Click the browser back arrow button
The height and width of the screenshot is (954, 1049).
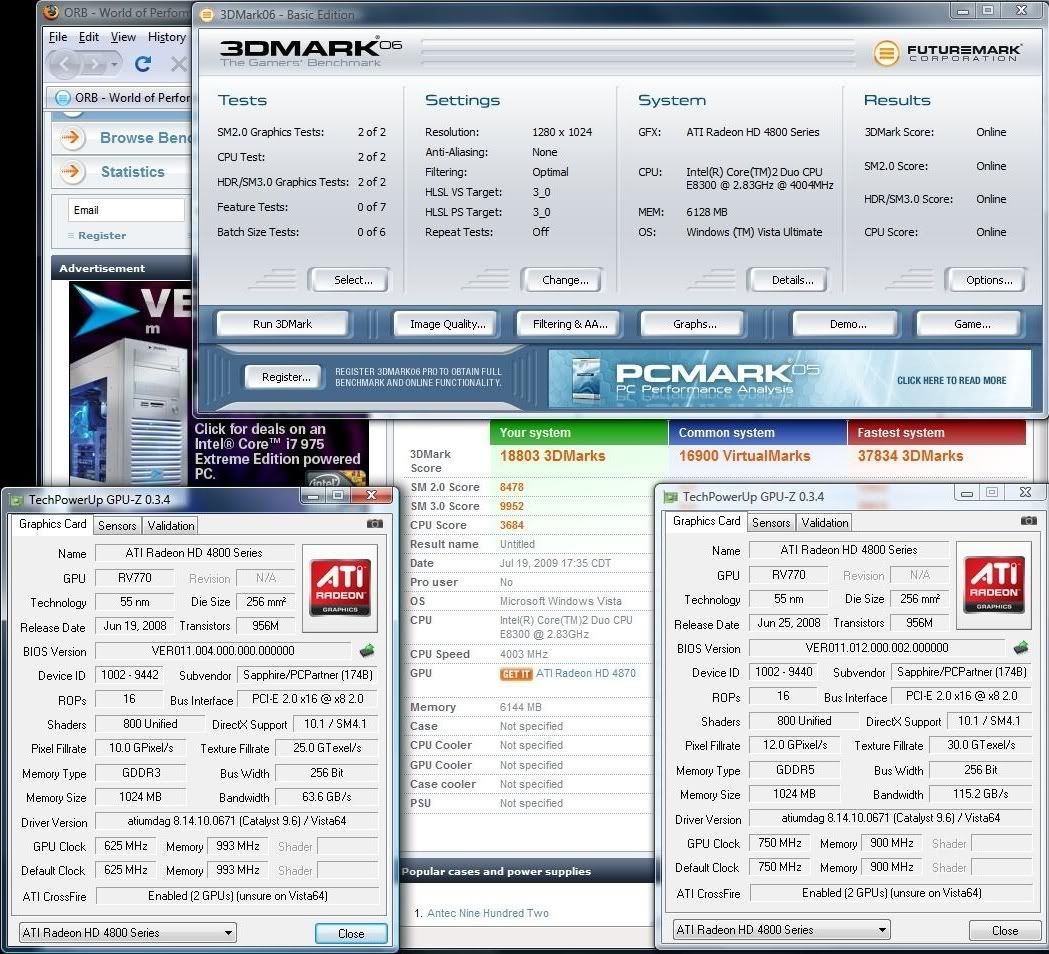66,64
